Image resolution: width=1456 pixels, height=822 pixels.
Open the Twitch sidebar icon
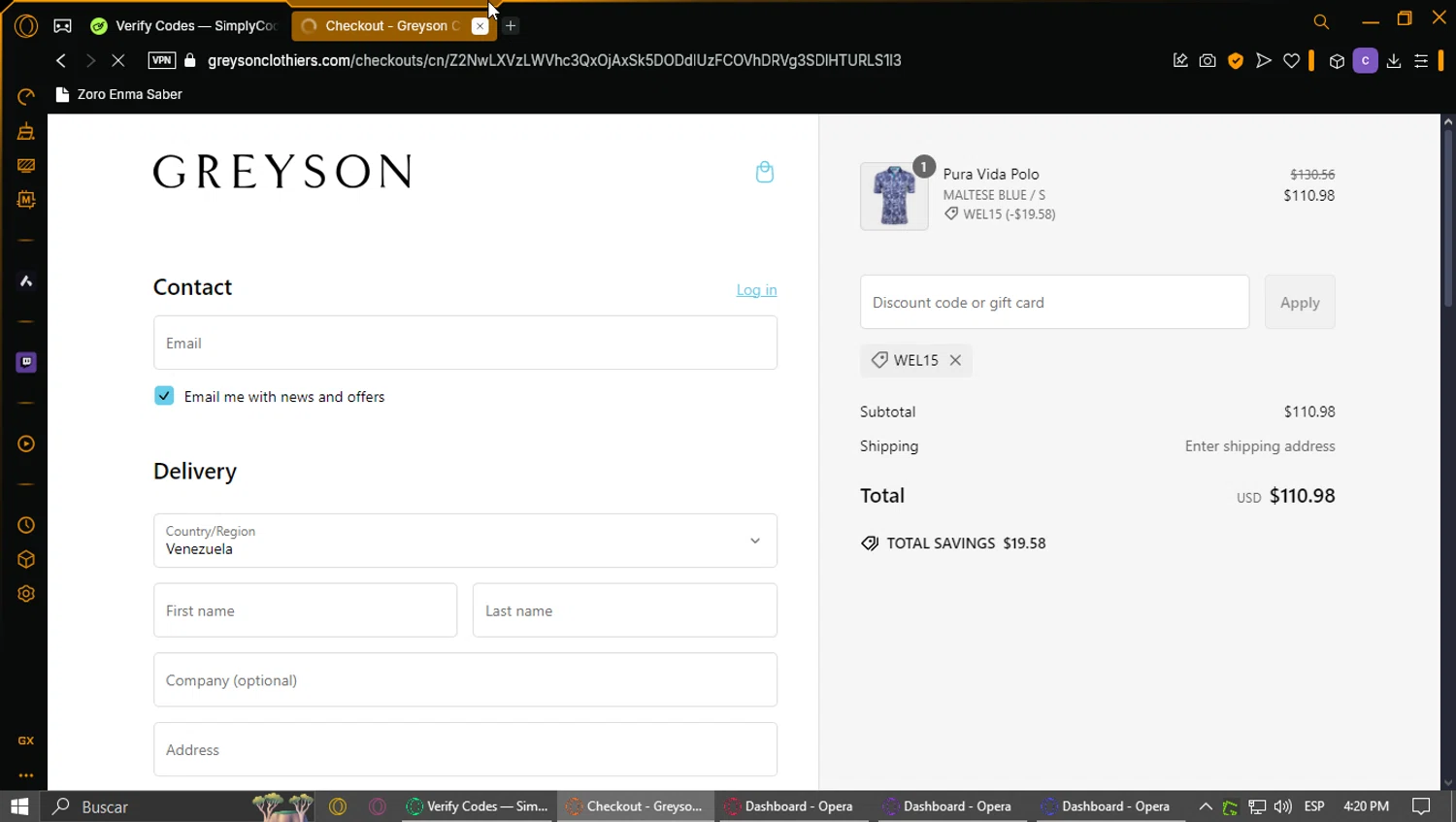click(x=26, y=362)
